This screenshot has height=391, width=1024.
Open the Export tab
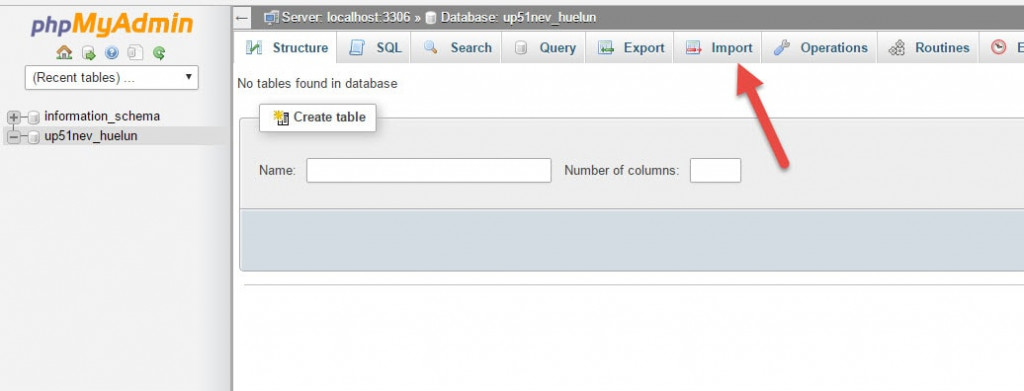click(631, 48)
